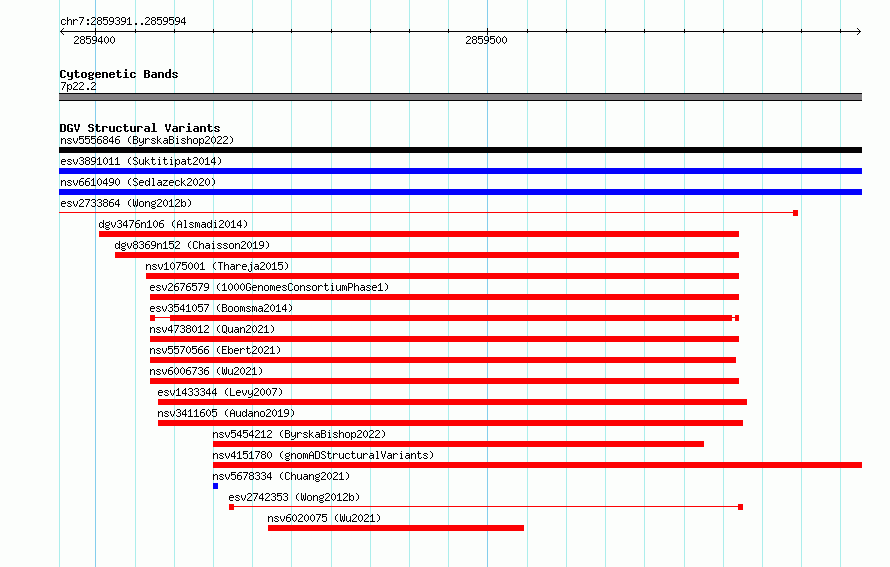Viewport: 890px width, 567px height.
Task: Click the left red end square of esv2742353
Action: [232, 507]
